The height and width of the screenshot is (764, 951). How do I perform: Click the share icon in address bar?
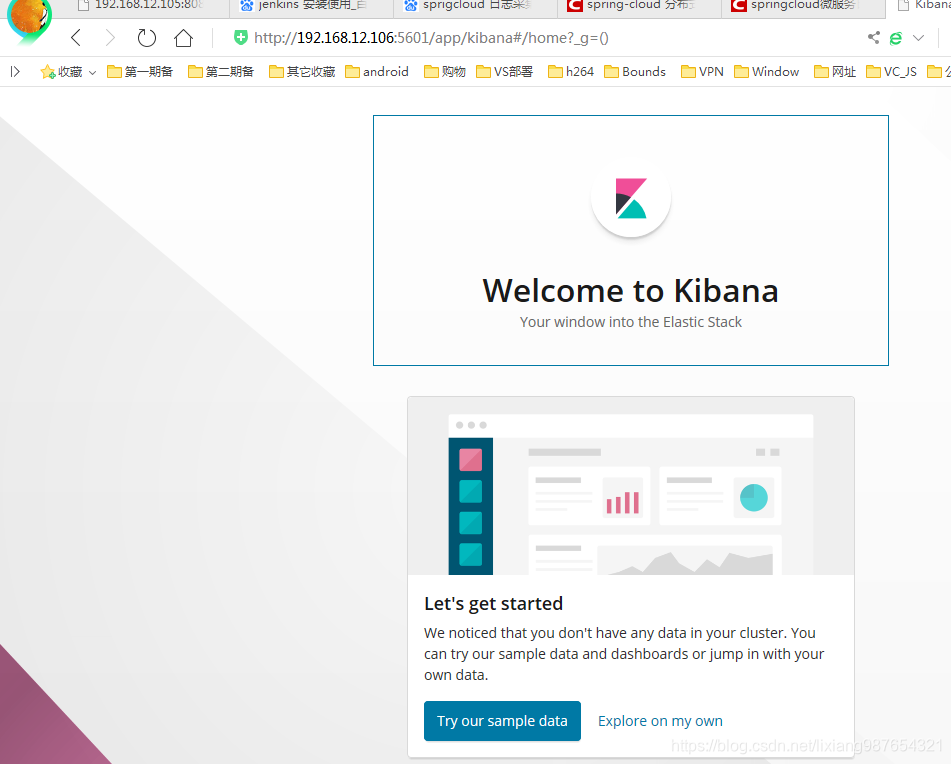(x=873, y=38)
